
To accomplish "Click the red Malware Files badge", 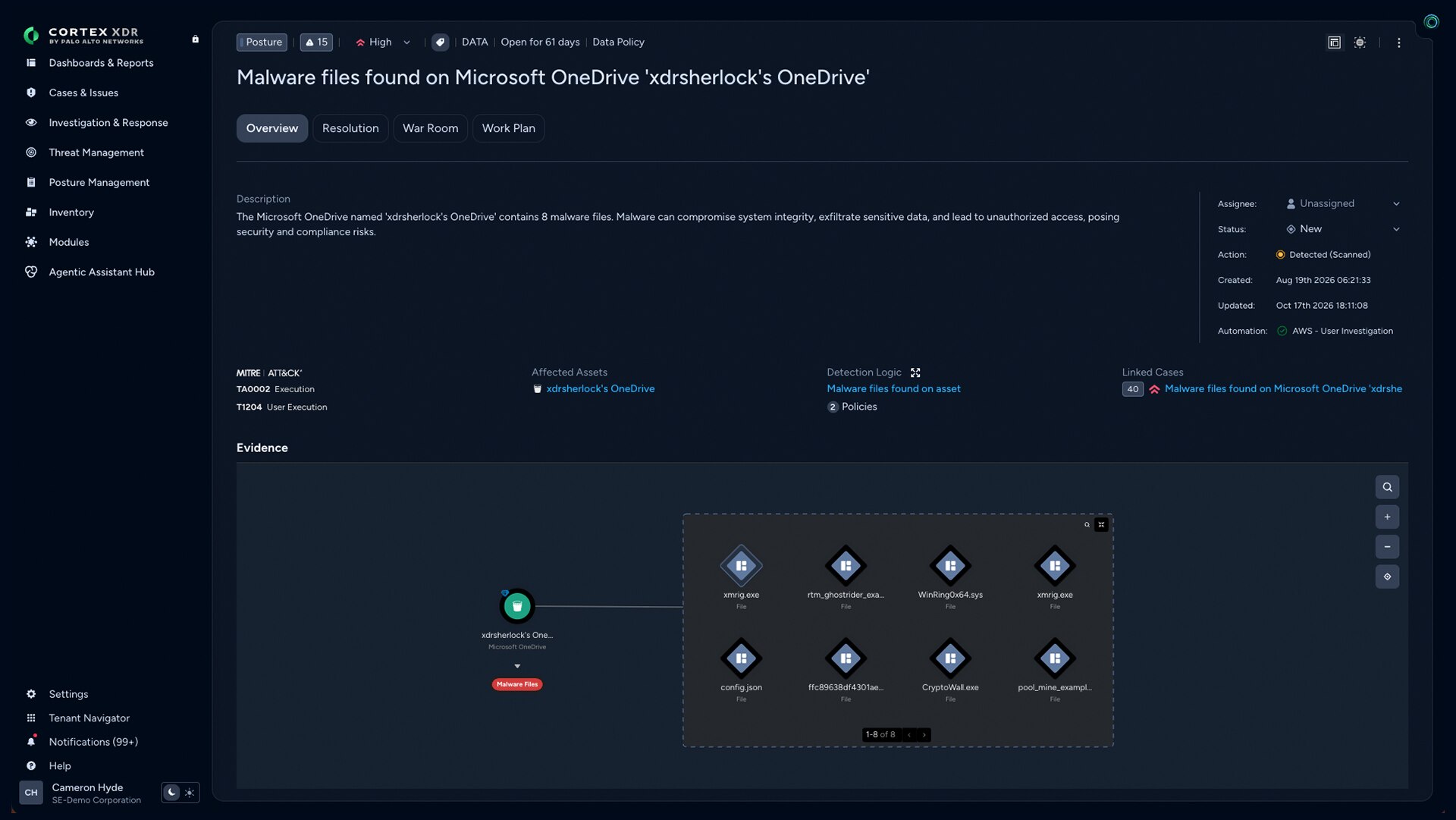I will pos(517,684).
